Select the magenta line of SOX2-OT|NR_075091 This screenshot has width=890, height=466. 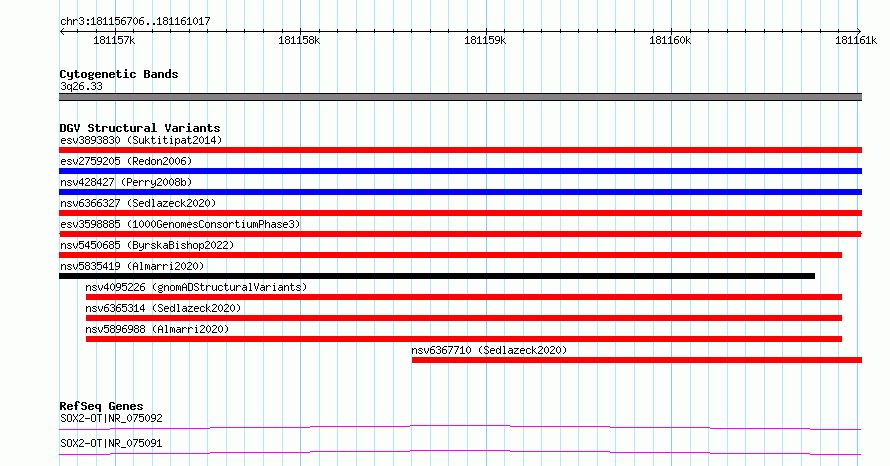click(x=460, y=452)
